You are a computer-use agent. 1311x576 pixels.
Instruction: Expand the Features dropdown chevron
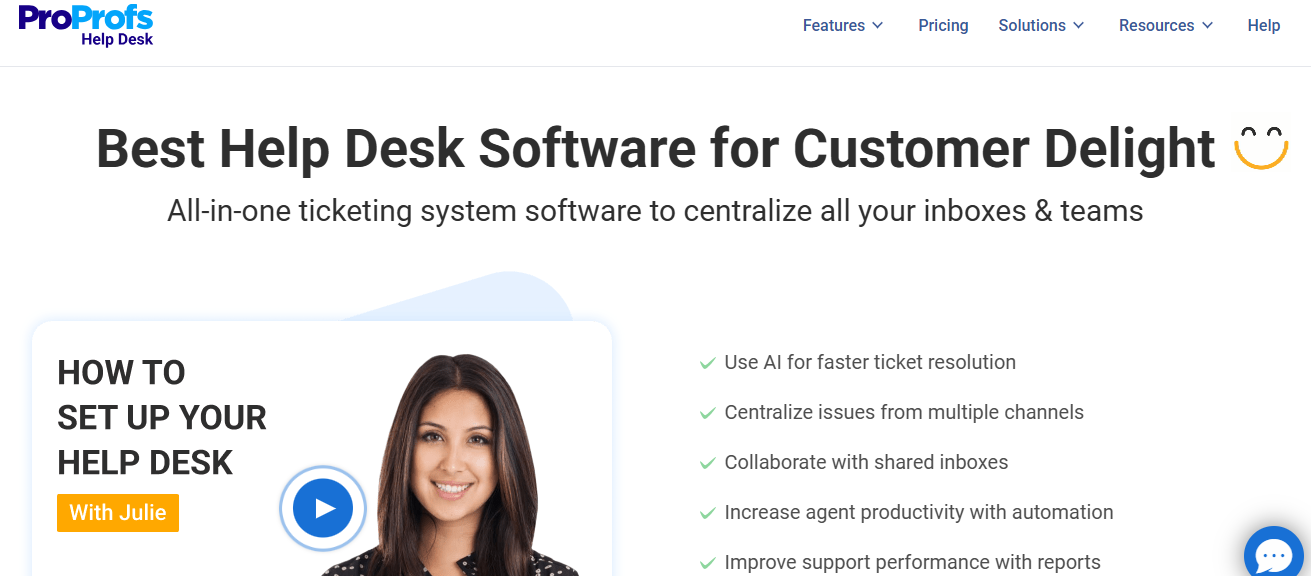pyautogui.click(x=877, y=26)
